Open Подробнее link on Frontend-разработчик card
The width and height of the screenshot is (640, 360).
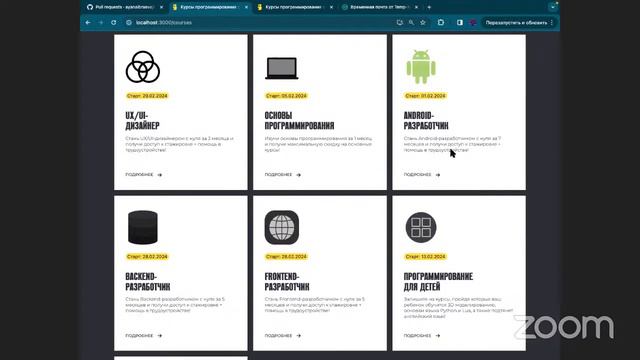(x=283, y=336)
